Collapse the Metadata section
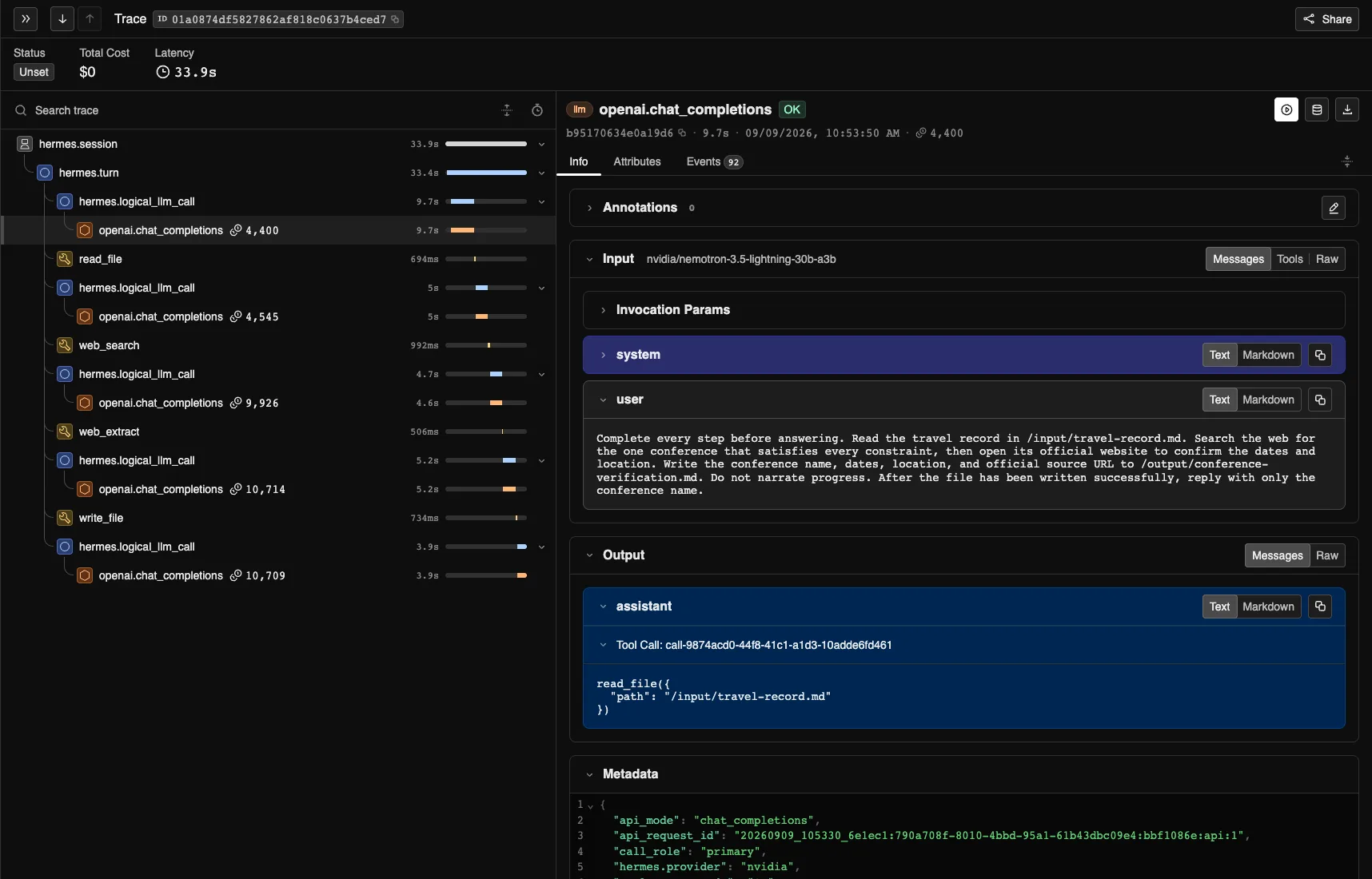This screenshot has height=879, width=1372. click(x=590, y=774)
